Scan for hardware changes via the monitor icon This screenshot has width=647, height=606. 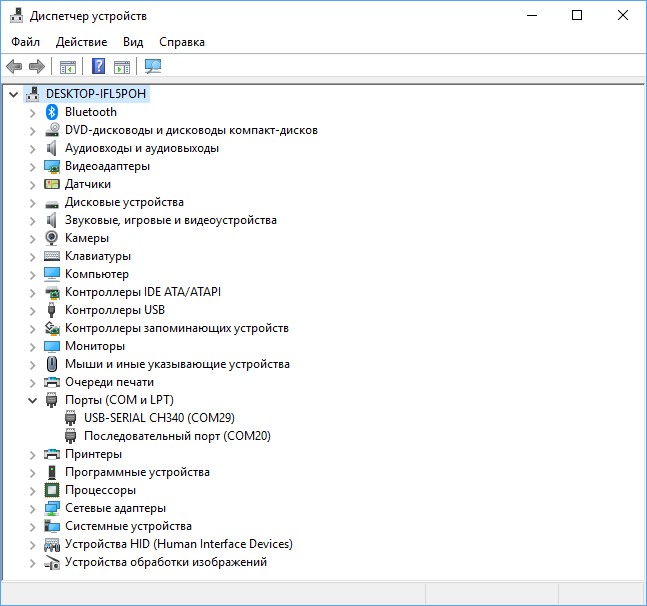click(x=153, y=66)
